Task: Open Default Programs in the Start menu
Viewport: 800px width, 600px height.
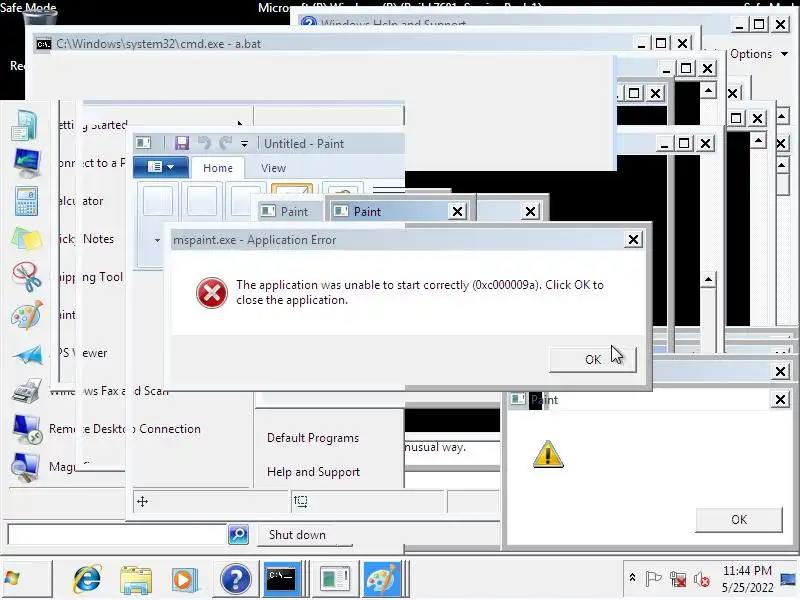Action: pos(313,438)
